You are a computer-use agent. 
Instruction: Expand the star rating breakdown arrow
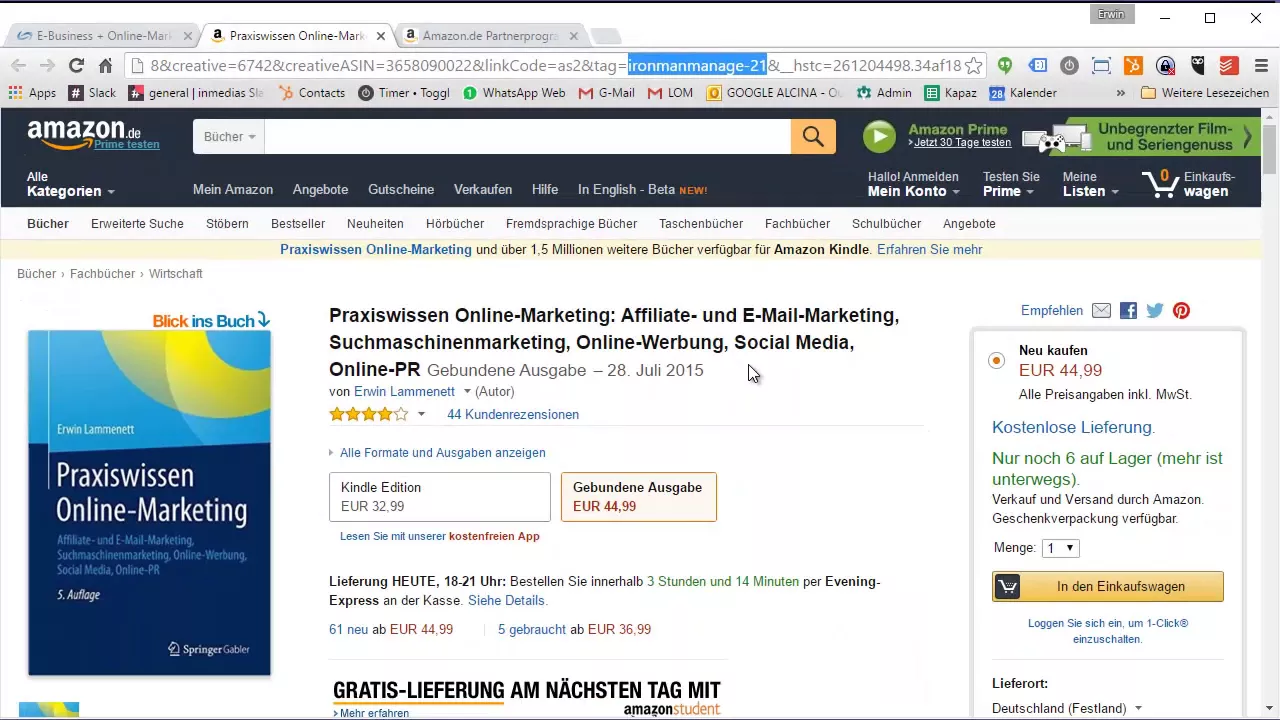tap(421, 414)
